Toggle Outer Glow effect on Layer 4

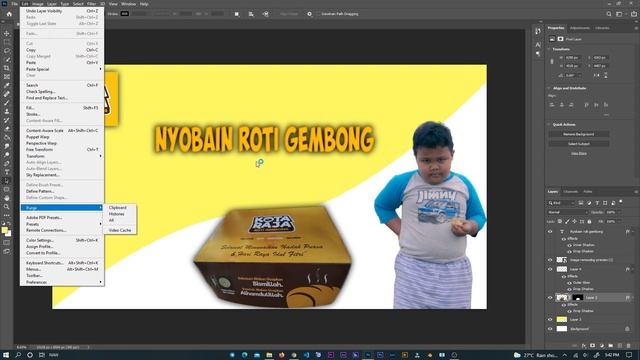[569, 282]
